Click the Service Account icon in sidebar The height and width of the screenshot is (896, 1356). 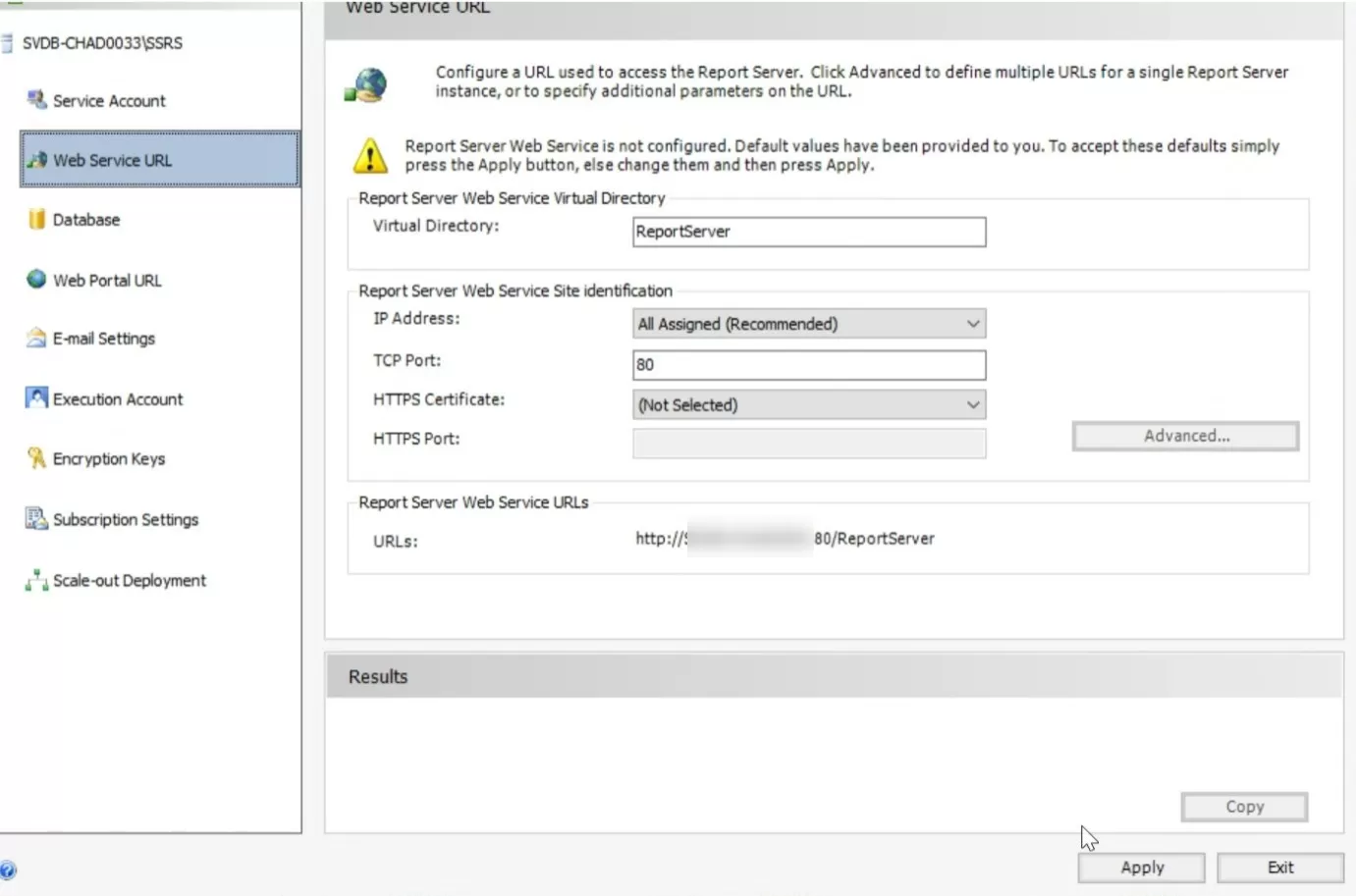click(x=36, y=99)
